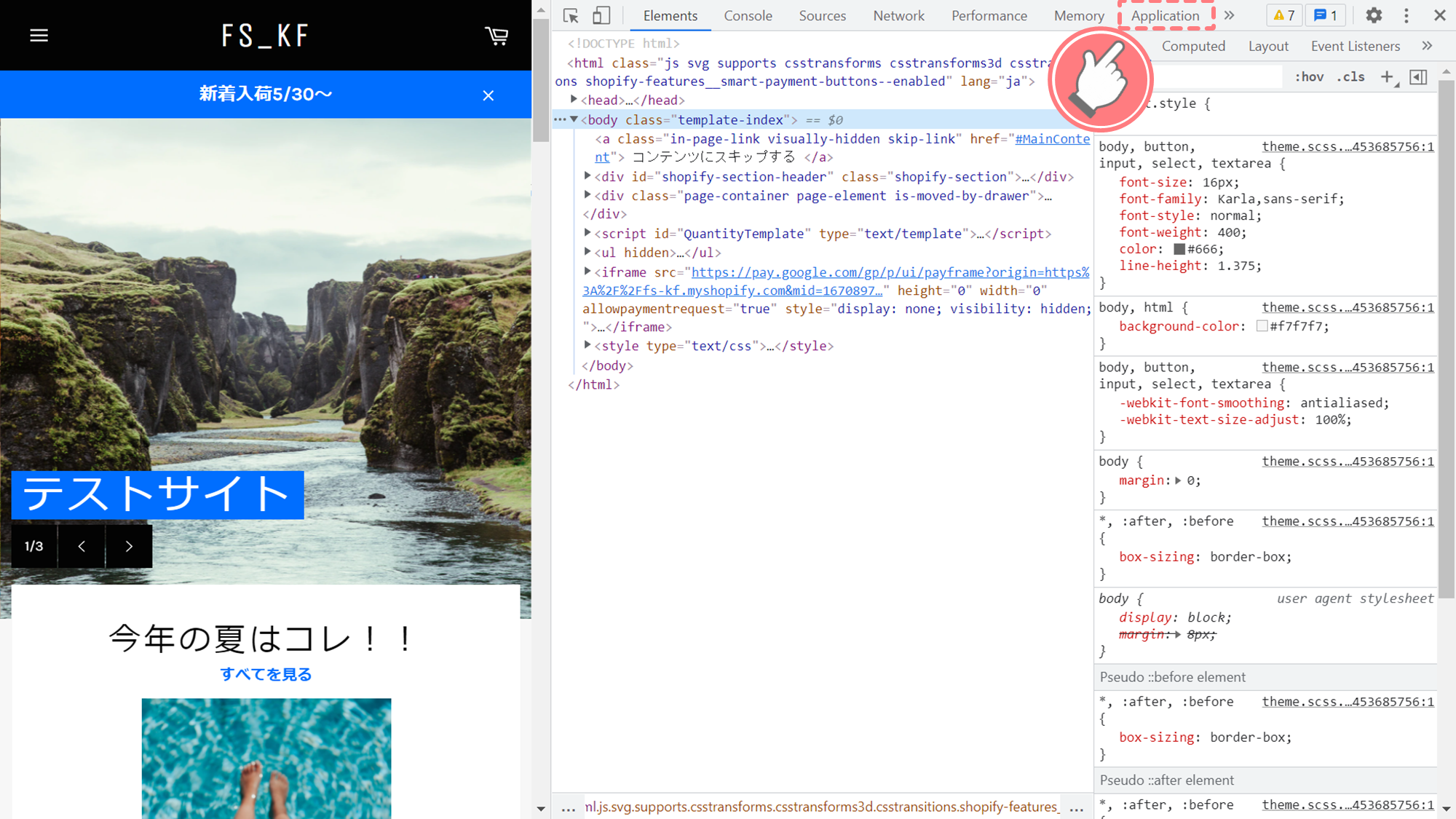Select the <!DOCTYPE html> line
The height and width of the screenshot is (819, 1456).
click(x=624, y=44)
